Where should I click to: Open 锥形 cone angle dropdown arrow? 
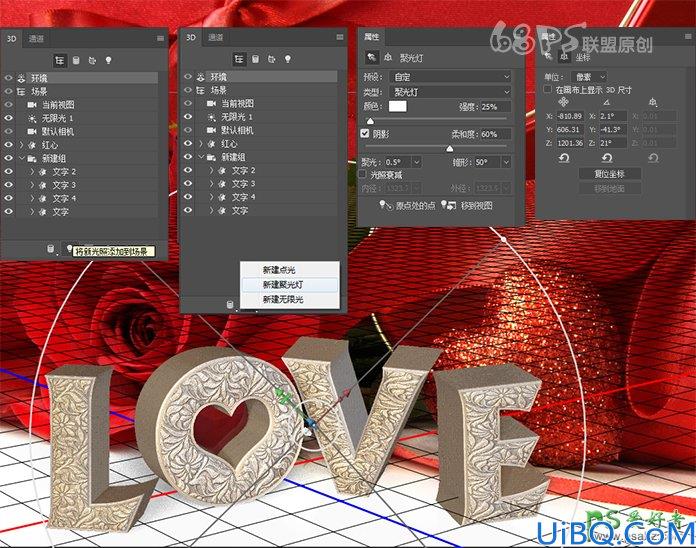coord(506,162)
